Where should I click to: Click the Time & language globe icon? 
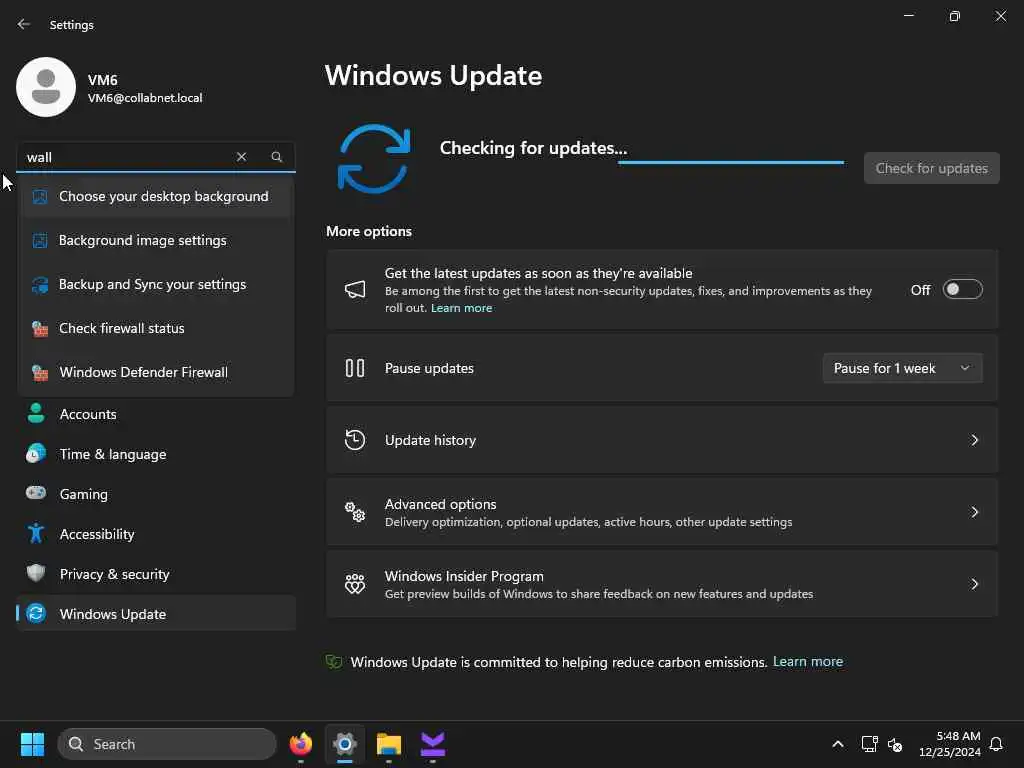(36, 453)
